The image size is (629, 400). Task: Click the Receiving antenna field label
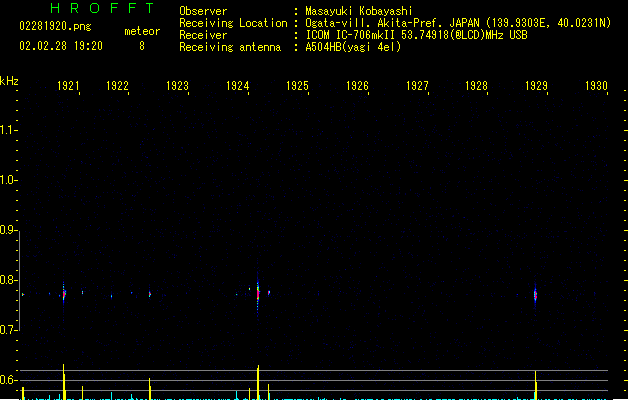coord(230,47)
